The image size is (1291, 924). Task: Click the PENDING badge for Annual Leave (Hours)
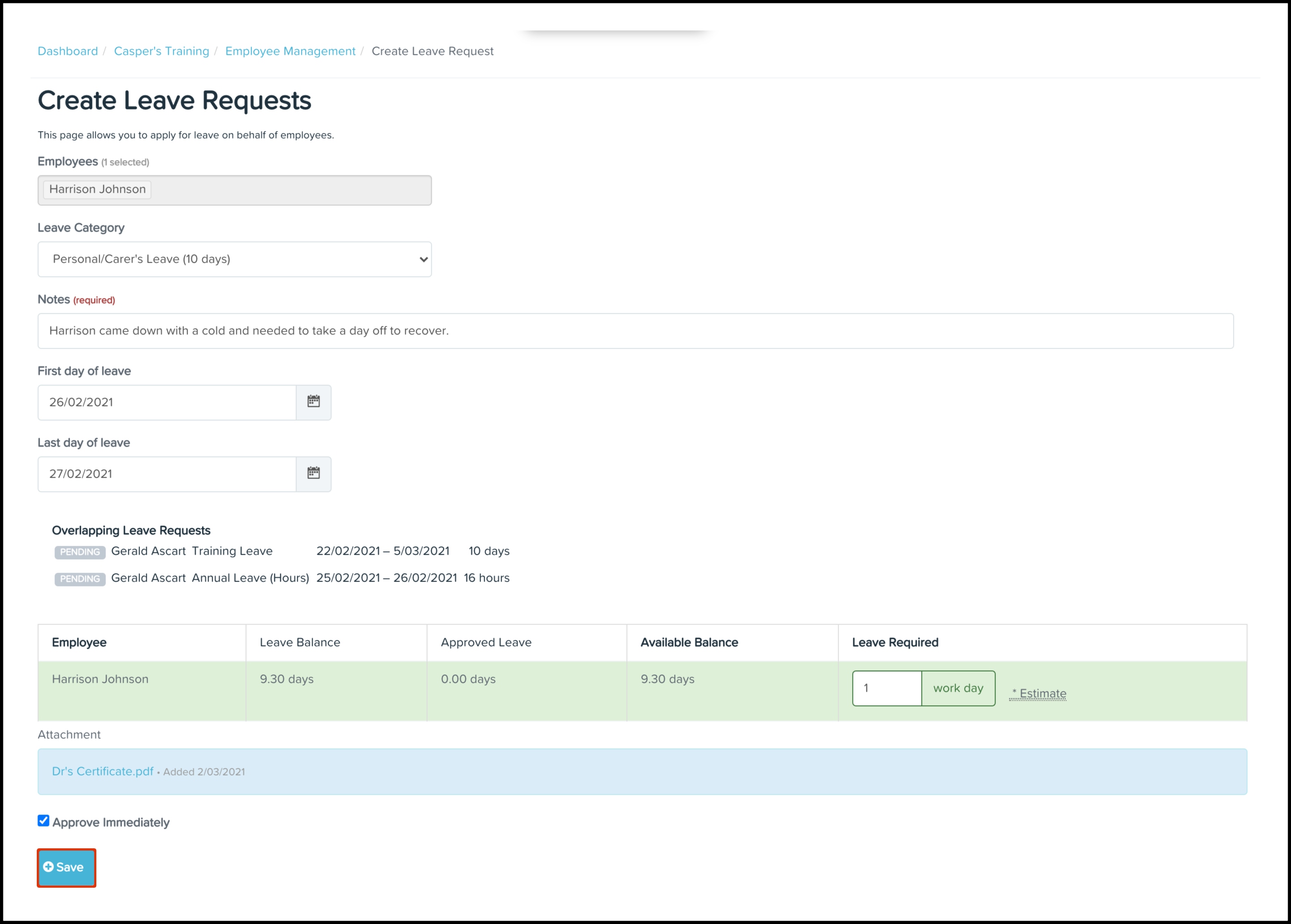pyautogui.click(x=80, y=579)
